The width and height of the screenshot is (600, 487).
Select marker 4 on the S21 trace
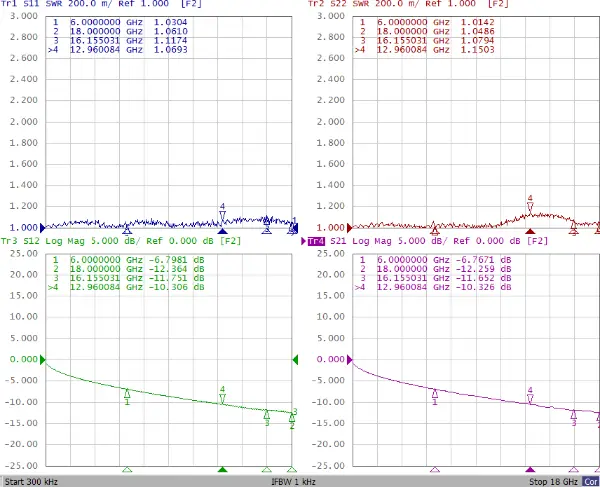click(530, 397)
